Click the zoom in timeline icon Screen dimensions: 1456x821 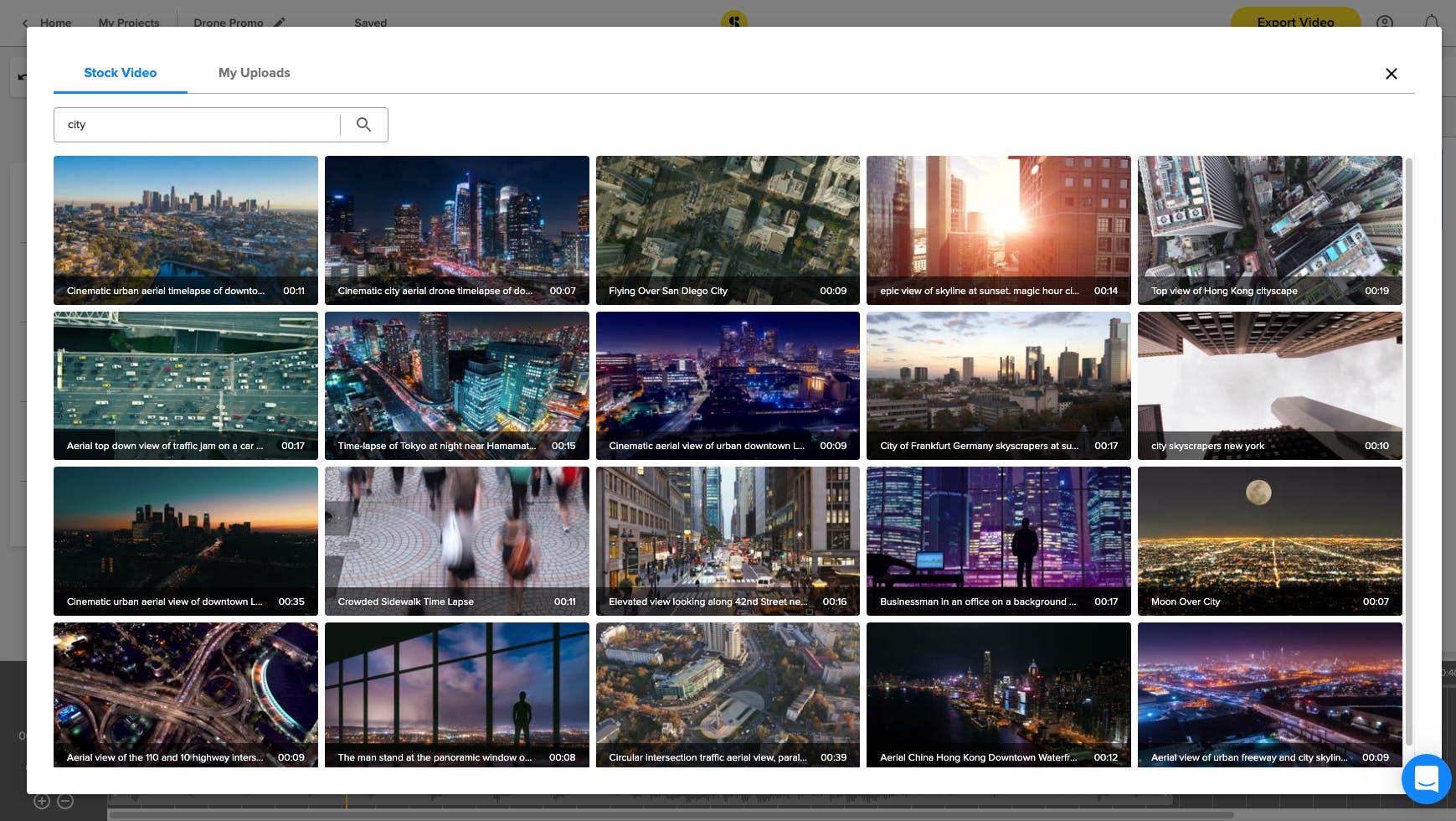click(42, 802)
